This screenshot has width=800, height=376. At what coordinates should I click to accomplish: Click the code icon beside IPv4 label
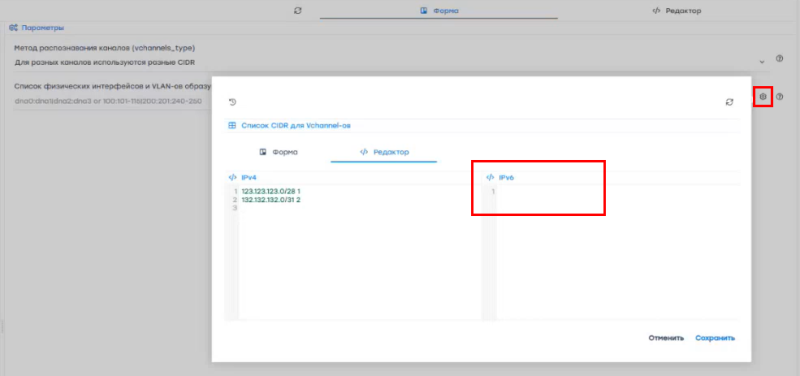[x=233, y=178]
